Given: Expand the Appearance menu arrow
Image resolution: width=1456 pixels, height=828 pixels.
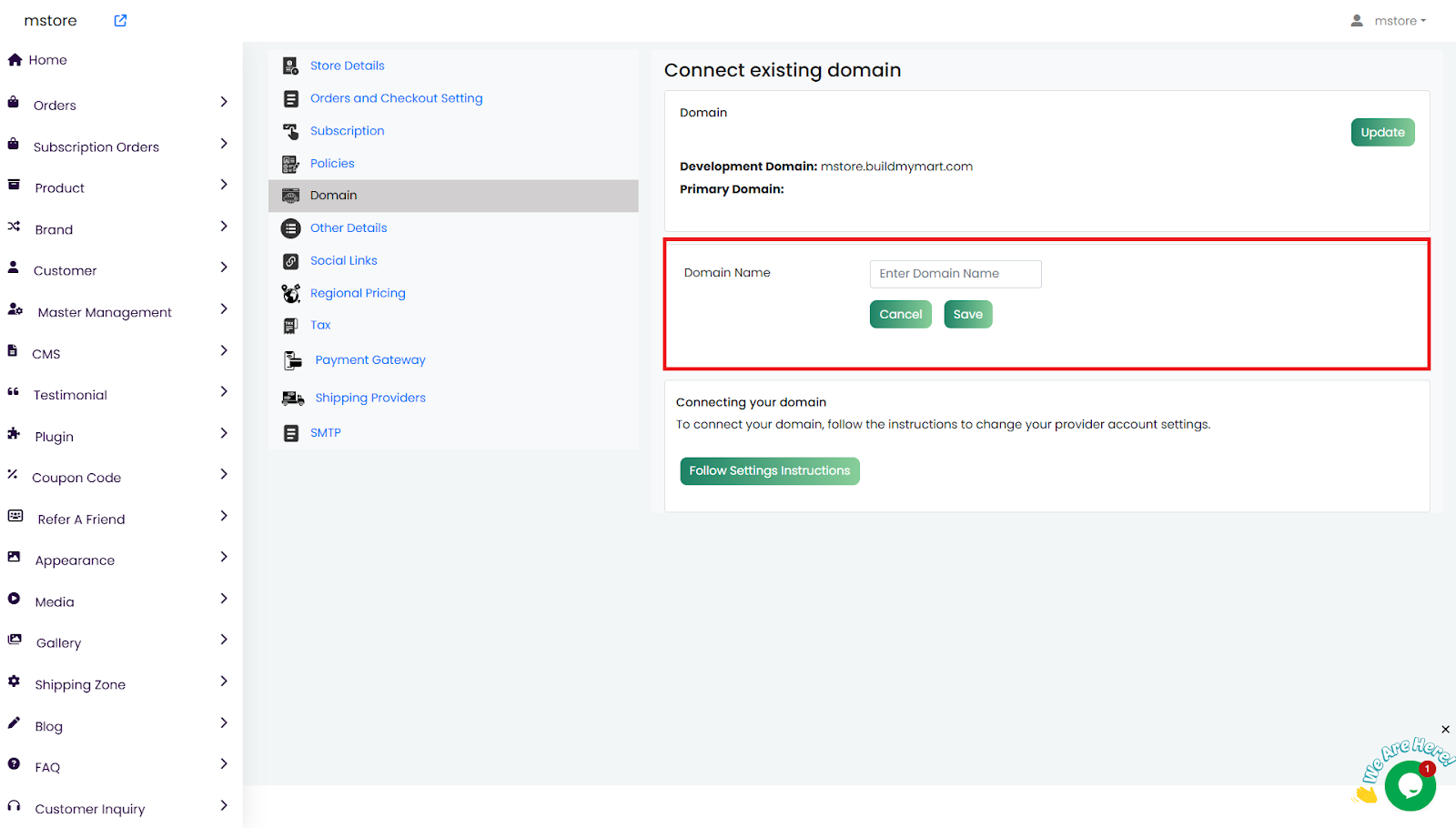Looking at the screenshot, I should click(224, 557).
